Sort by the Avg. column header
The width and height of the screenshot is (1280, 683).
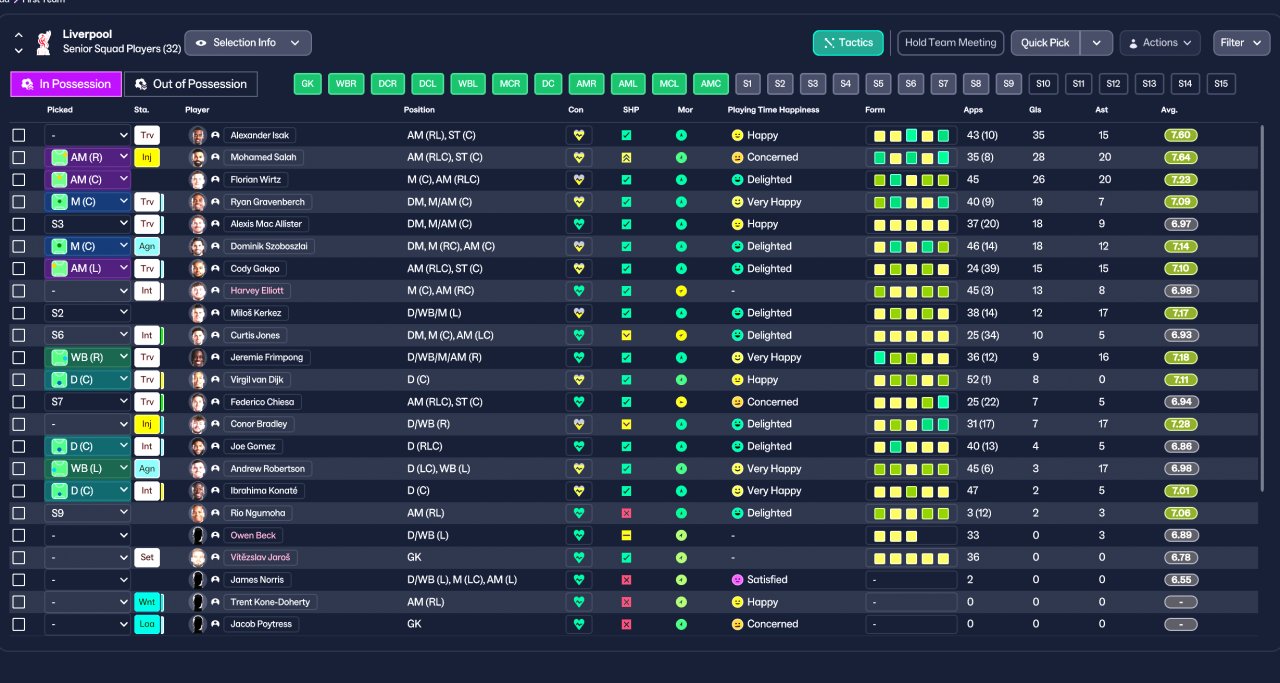pos(1169,109)
